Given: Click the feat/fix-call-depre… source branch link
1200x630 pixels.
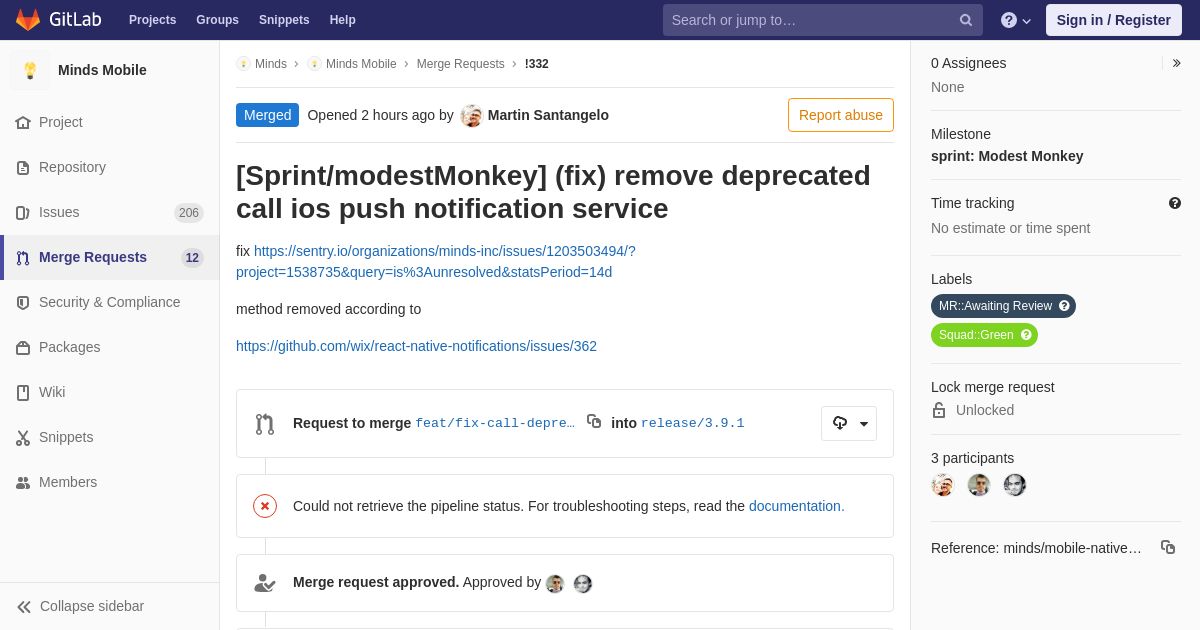Looking at the screenshot, I should (x=495, y=423).
